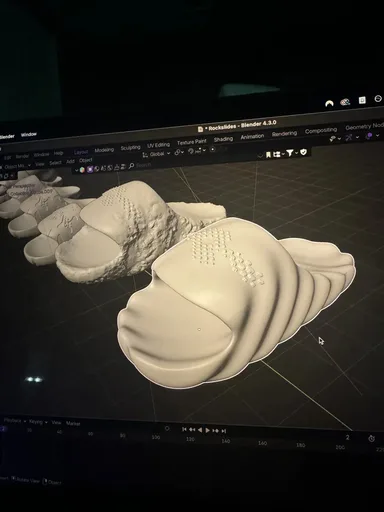Screen dimensions: 384x512
Task: Open the UV Editing workspace tab
Action: click(x=159, y=145)
